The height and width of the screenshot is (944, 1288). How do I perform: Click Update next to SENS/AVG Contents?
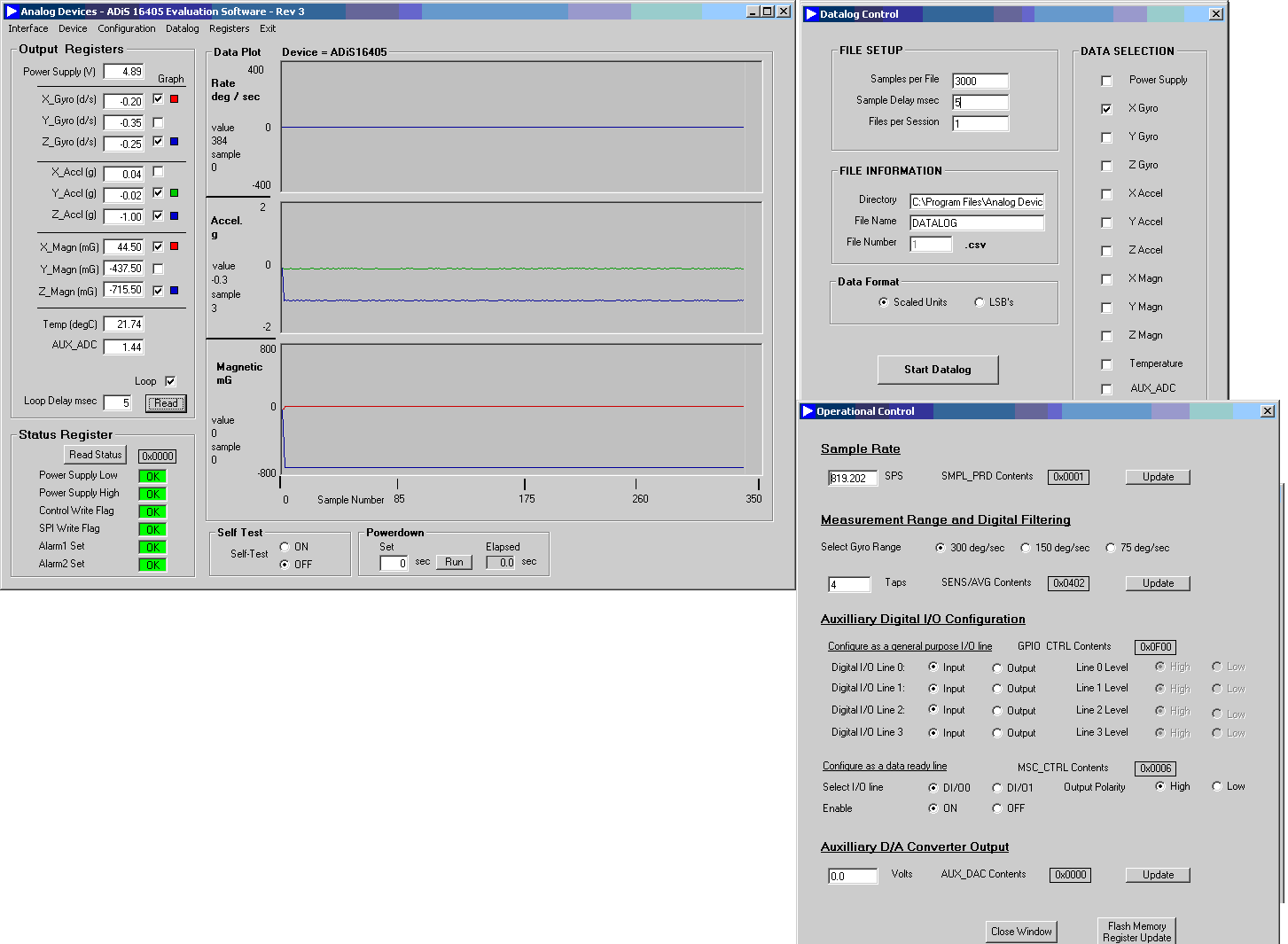tap(1158, 583)
